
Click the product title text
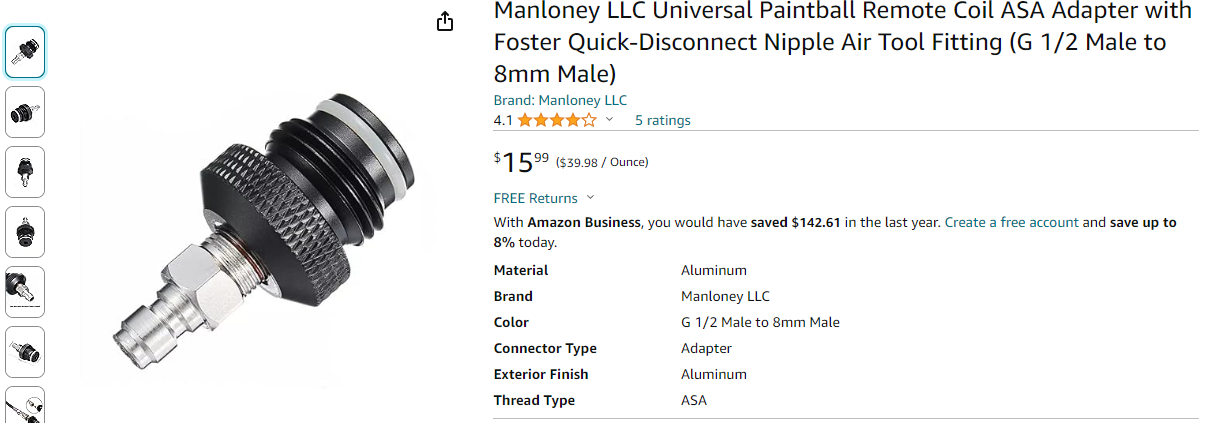click(x=842, y=43)
